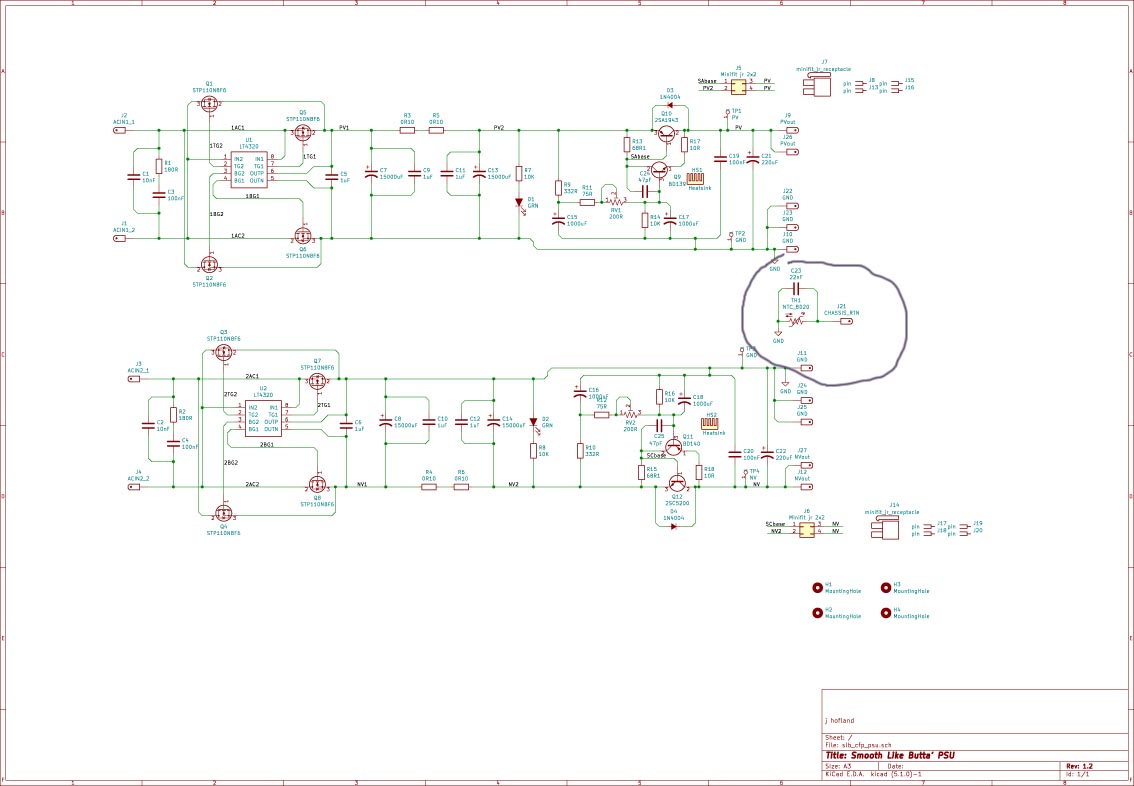Image resolution: width=1134 pixels, height=786 pixels.
Task: Select the HS1 heatsink symbol
Action: coord(696,180)
